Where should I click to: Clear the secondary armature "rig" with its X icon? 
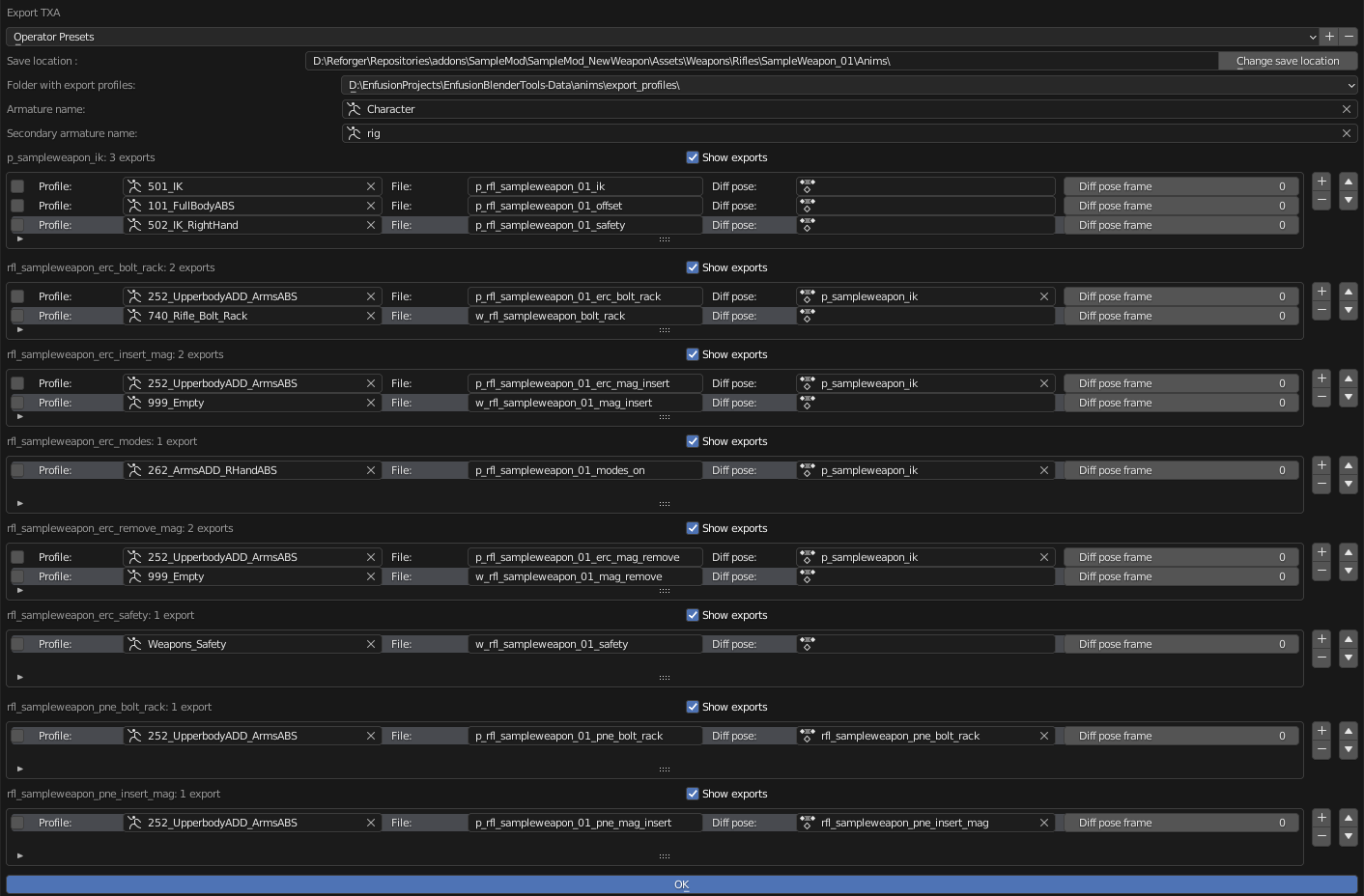(1346, 132)
